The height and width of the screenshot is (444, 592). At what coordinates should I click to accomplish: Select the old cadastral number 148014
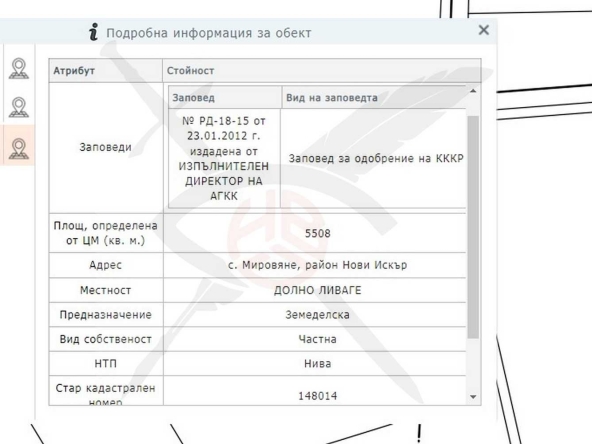click(318, 396)
